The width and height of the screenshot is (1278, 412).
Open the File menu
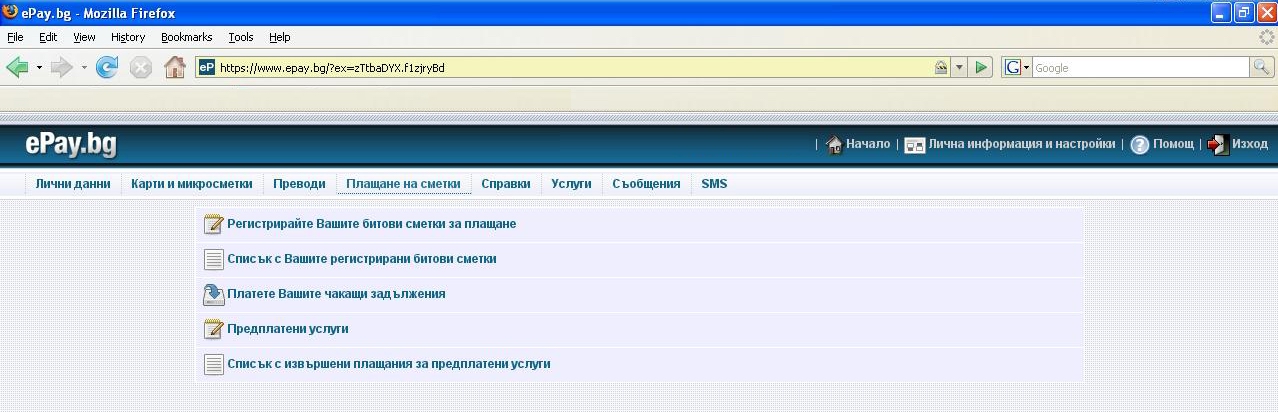point(15,37)
